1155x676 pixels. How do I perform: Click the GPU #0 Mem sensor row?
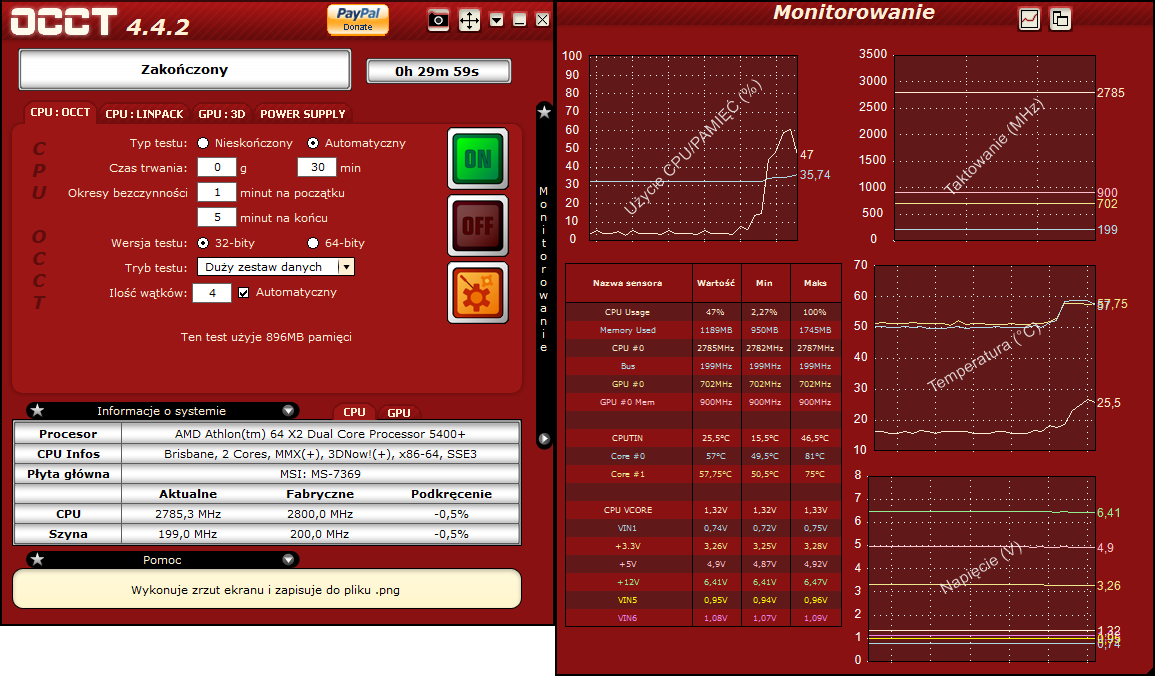pos(703,402)
